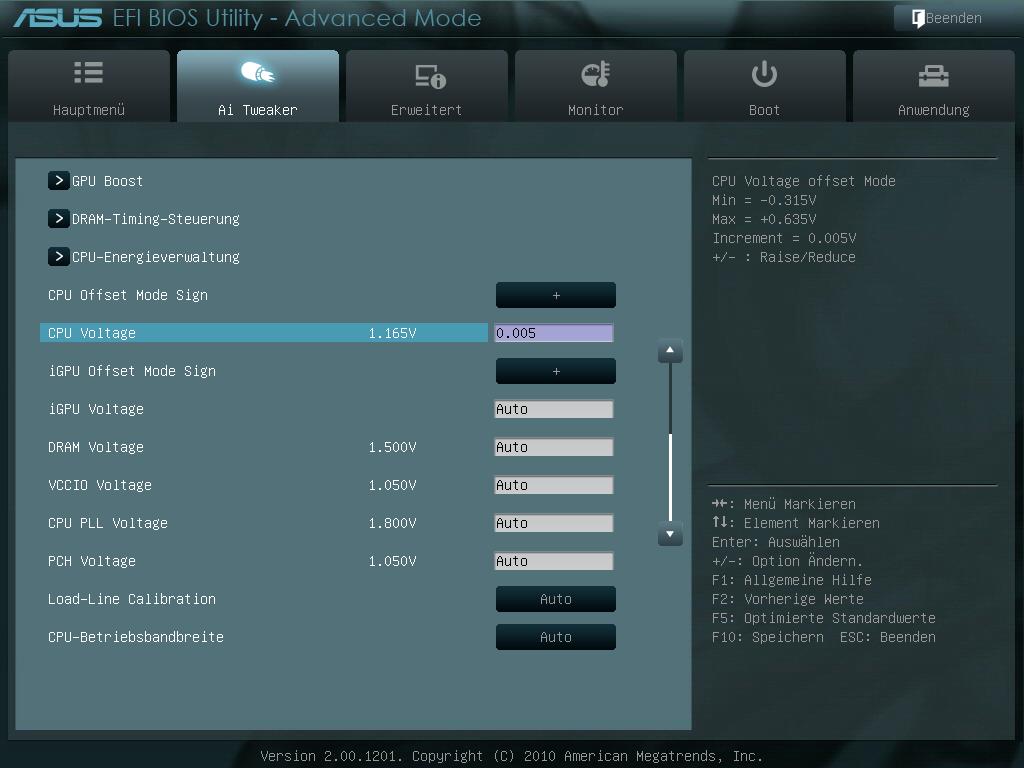Expand the GPU Boost submenu arrow
The width and height of the screenshot is (1024, 768).
(x=59, y=180)
